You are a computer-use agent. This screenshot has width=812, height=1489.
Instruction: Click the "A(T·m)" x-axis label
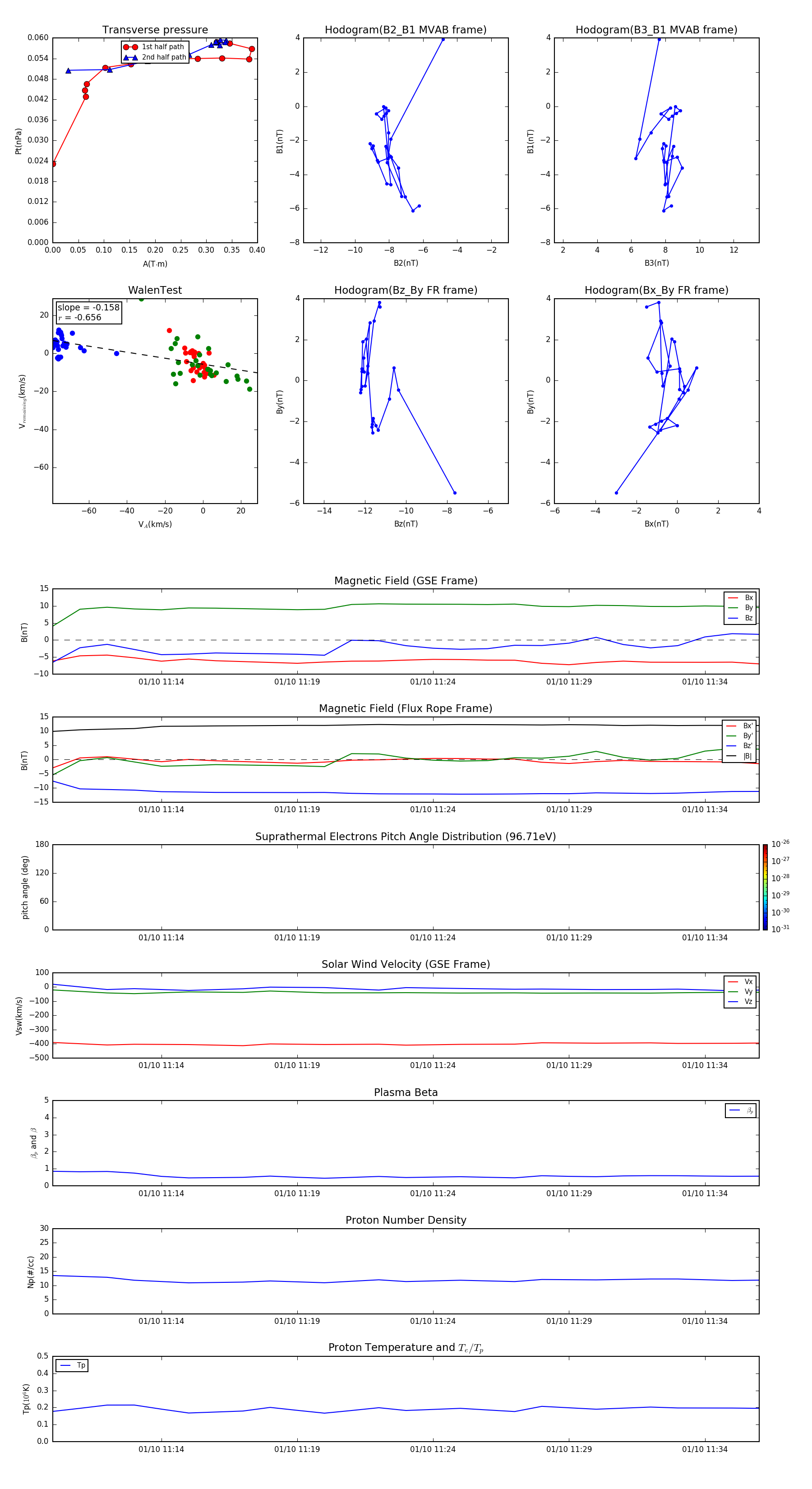(x=155, y=264)
